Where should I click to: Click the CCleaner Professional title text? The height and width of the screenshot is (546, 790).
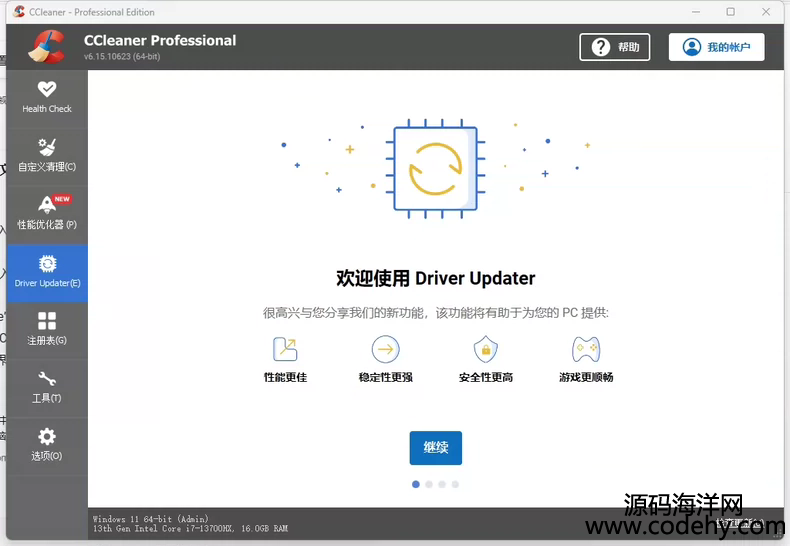click(x=160, y=40)
